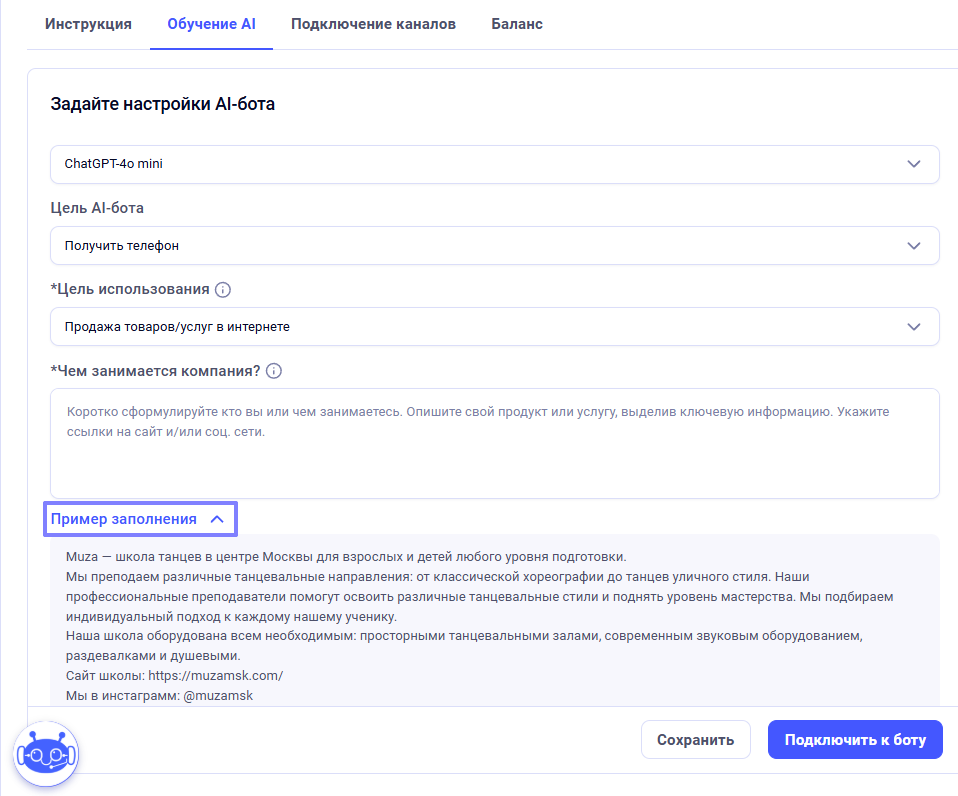Click the chevron arrow in the Продажа товаров/услуг field
958x796 pixels.
tap(913, 327)
